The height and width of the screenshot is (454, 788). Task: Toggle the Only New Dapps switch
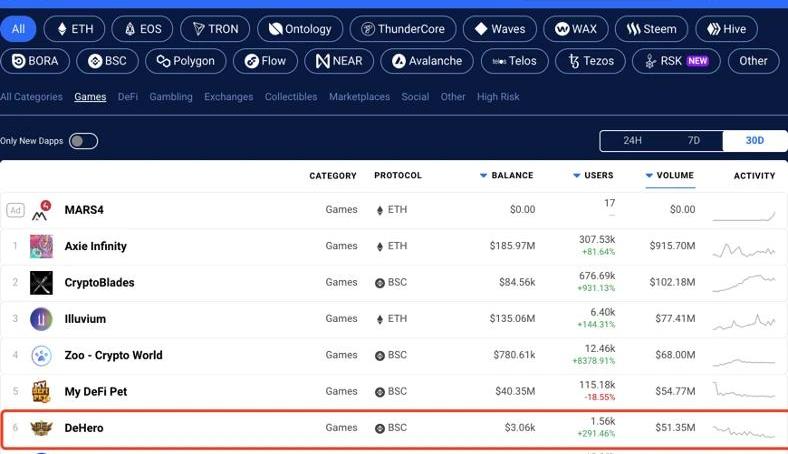(x=83, y=141)
